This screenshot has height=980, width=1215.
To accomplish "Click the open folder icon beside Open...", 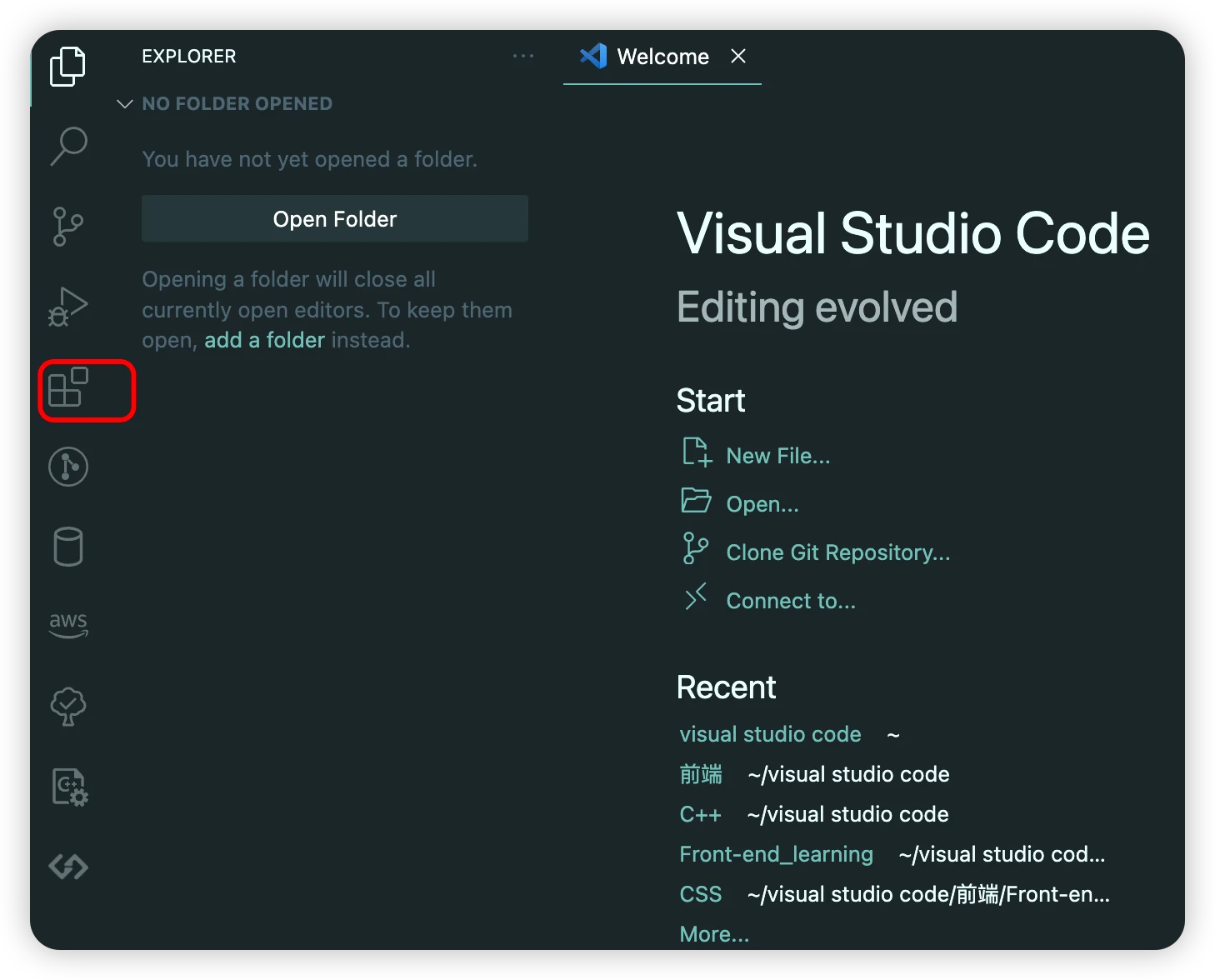I will 696,500.
